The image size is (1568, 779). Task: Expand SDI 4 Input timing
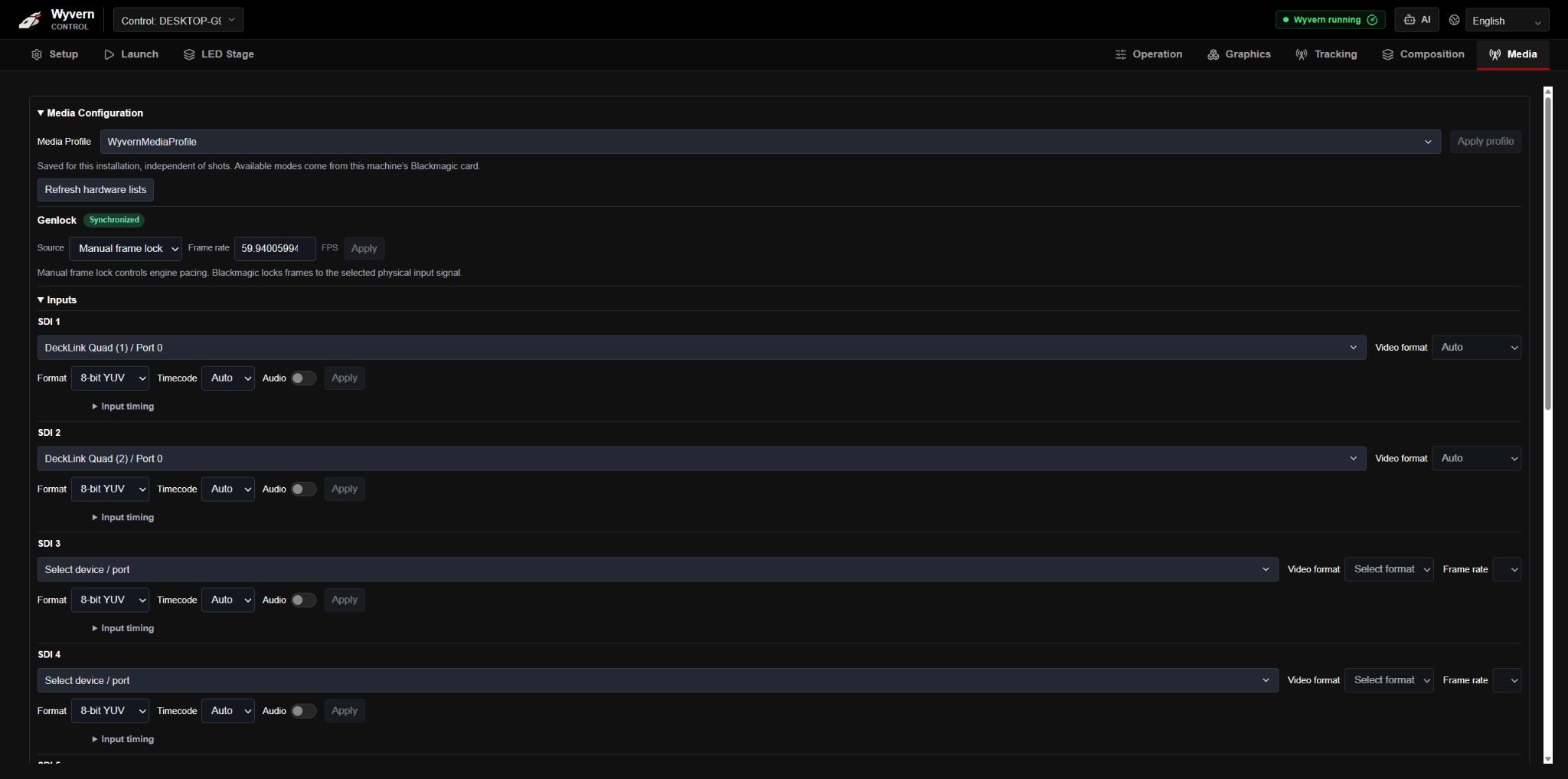coord(123,739)
